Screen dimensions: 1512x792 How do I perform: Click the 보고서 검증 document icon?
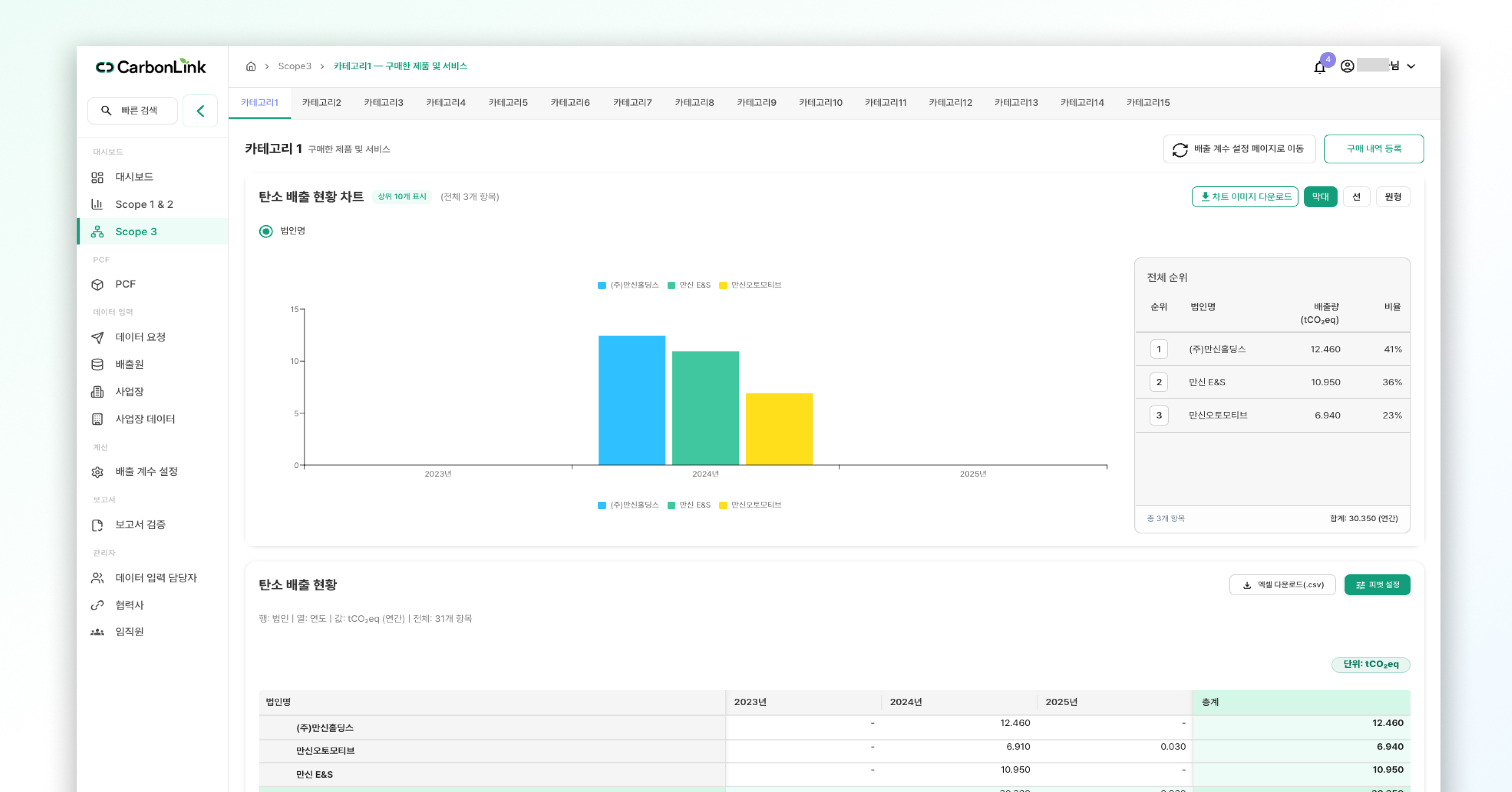pyautogui.click(x=97, y=525)
